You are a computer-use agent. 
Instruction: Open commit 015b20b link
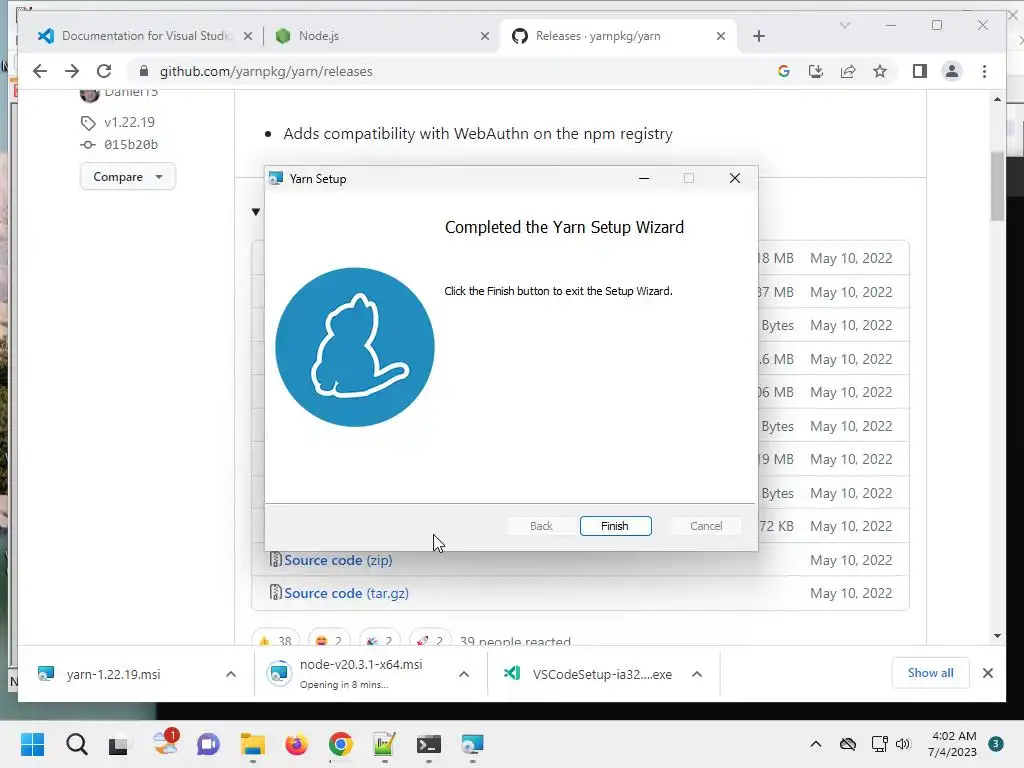(x=131, y=144)
